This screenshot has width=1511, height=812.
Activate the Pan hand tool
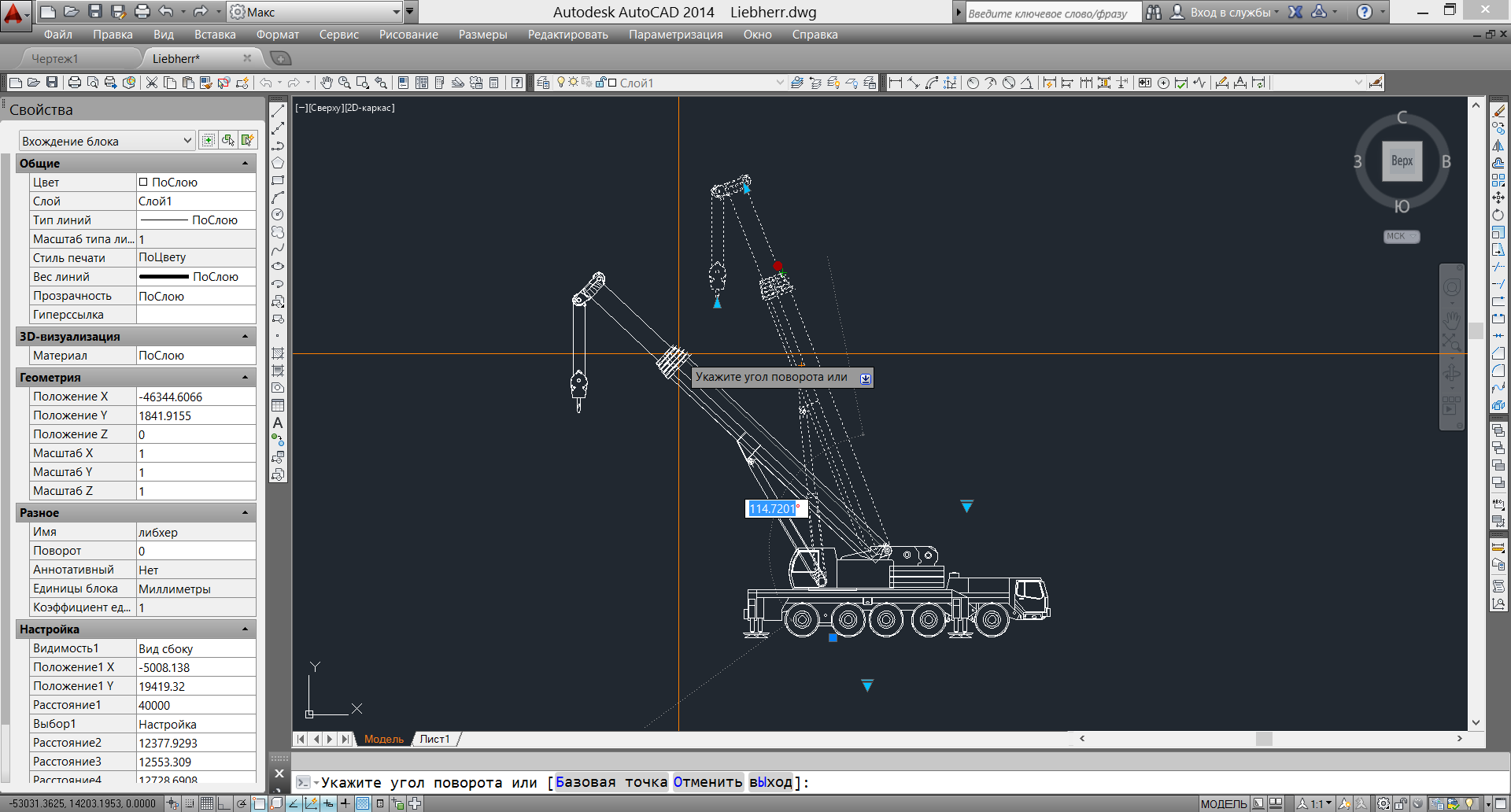326,83
